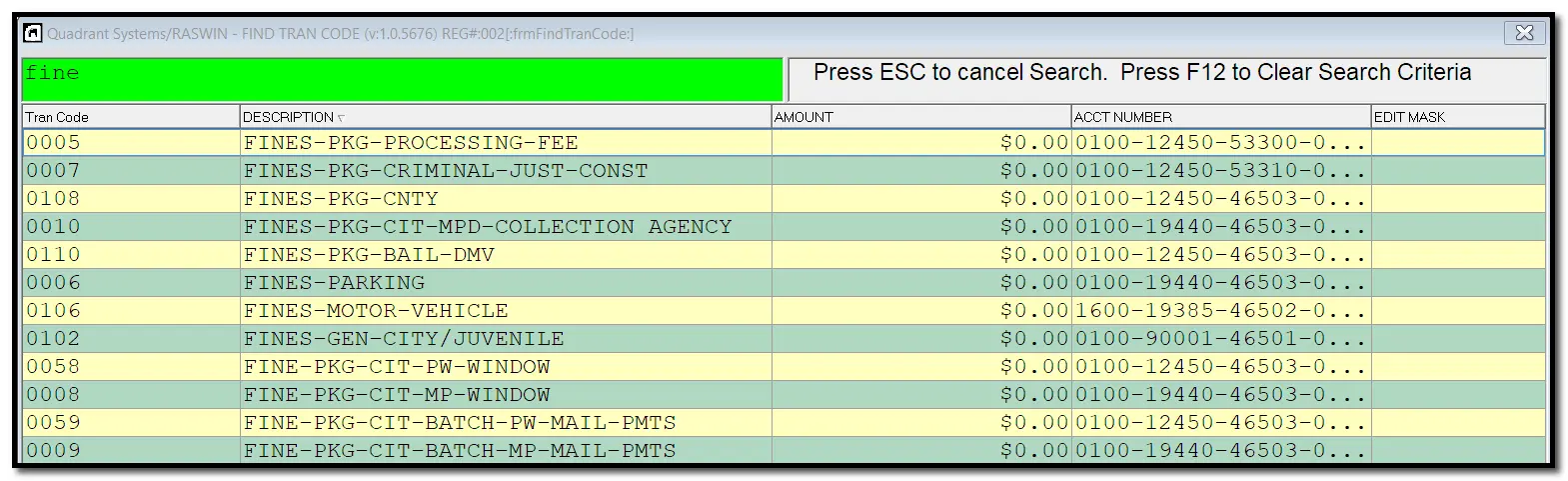Sort by the Tran Code column header
Viewport: 1568px width, 481px height.
click(131, 117)
